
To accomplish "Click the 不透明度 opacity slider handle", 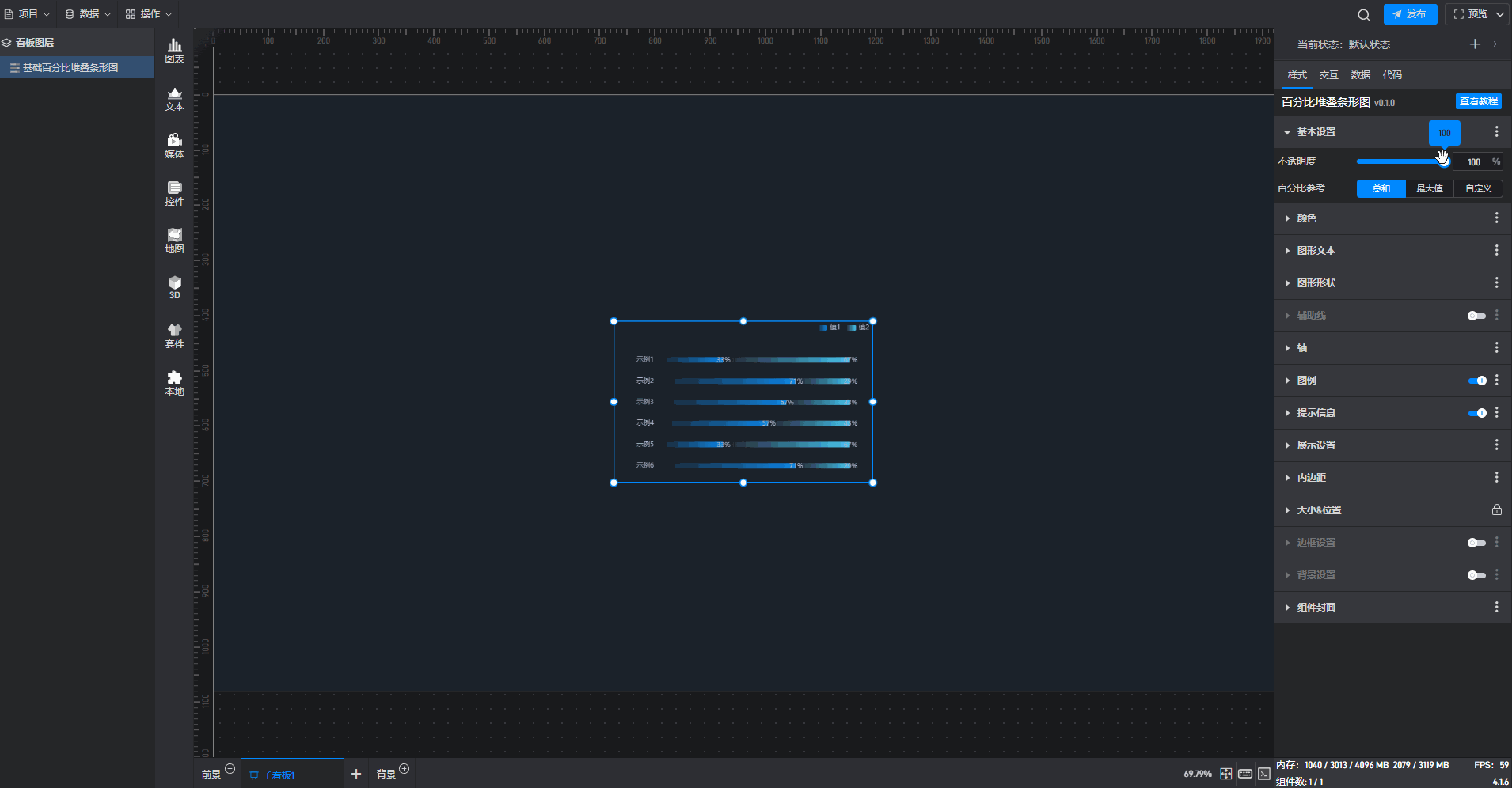I will (1443, 161).
